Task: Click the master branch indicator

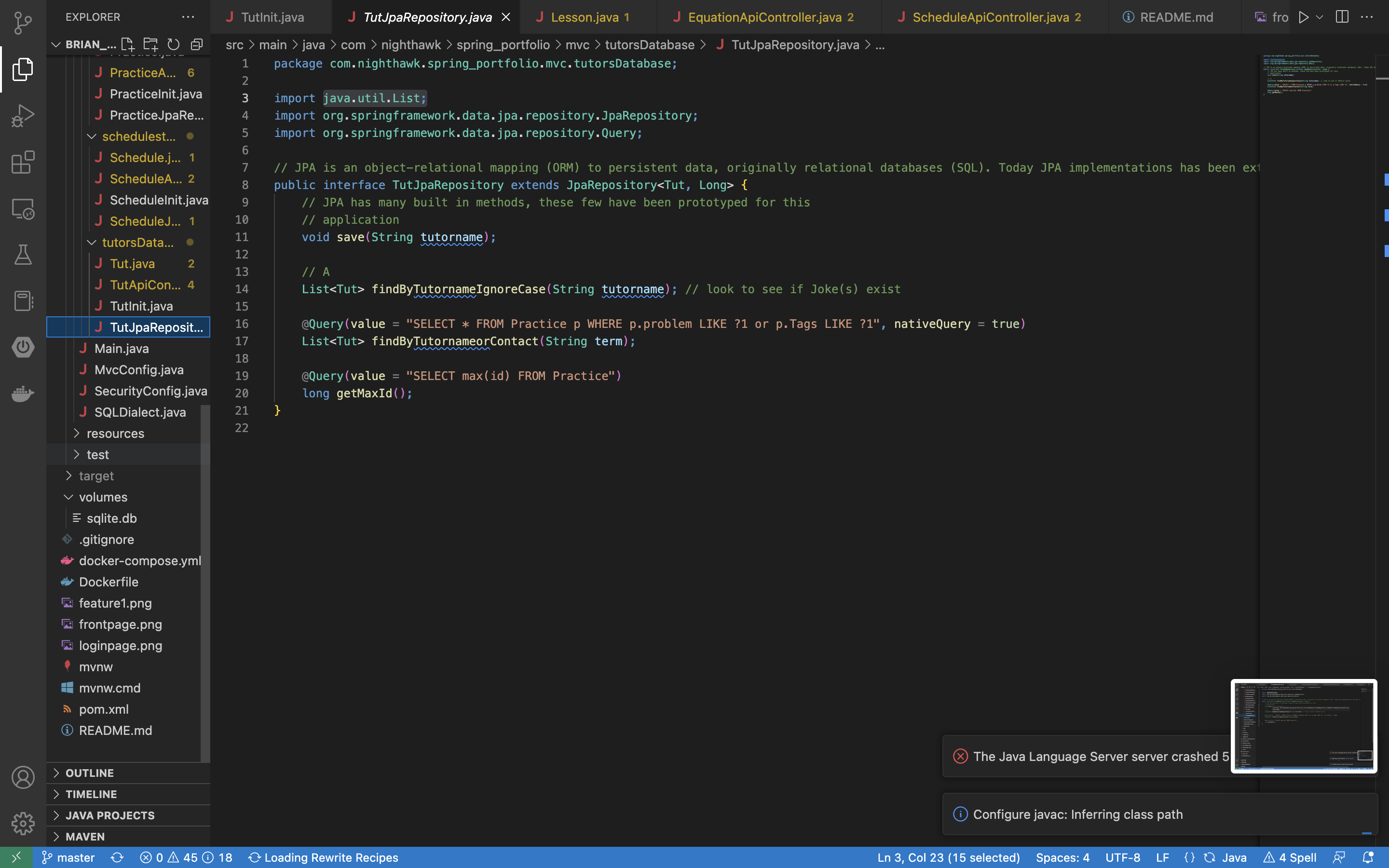Action: click(x=68, y=857)
